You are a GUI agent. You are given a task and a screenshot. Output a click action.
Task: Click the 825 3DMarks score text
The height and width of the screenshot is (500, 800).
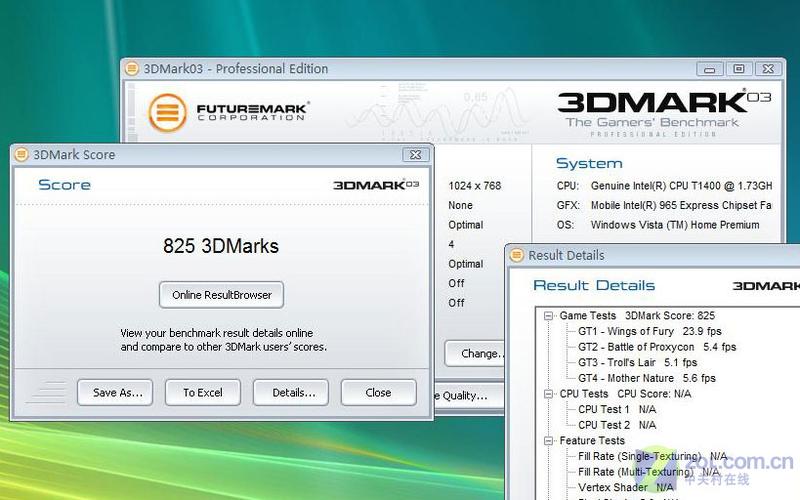point(221,246)
